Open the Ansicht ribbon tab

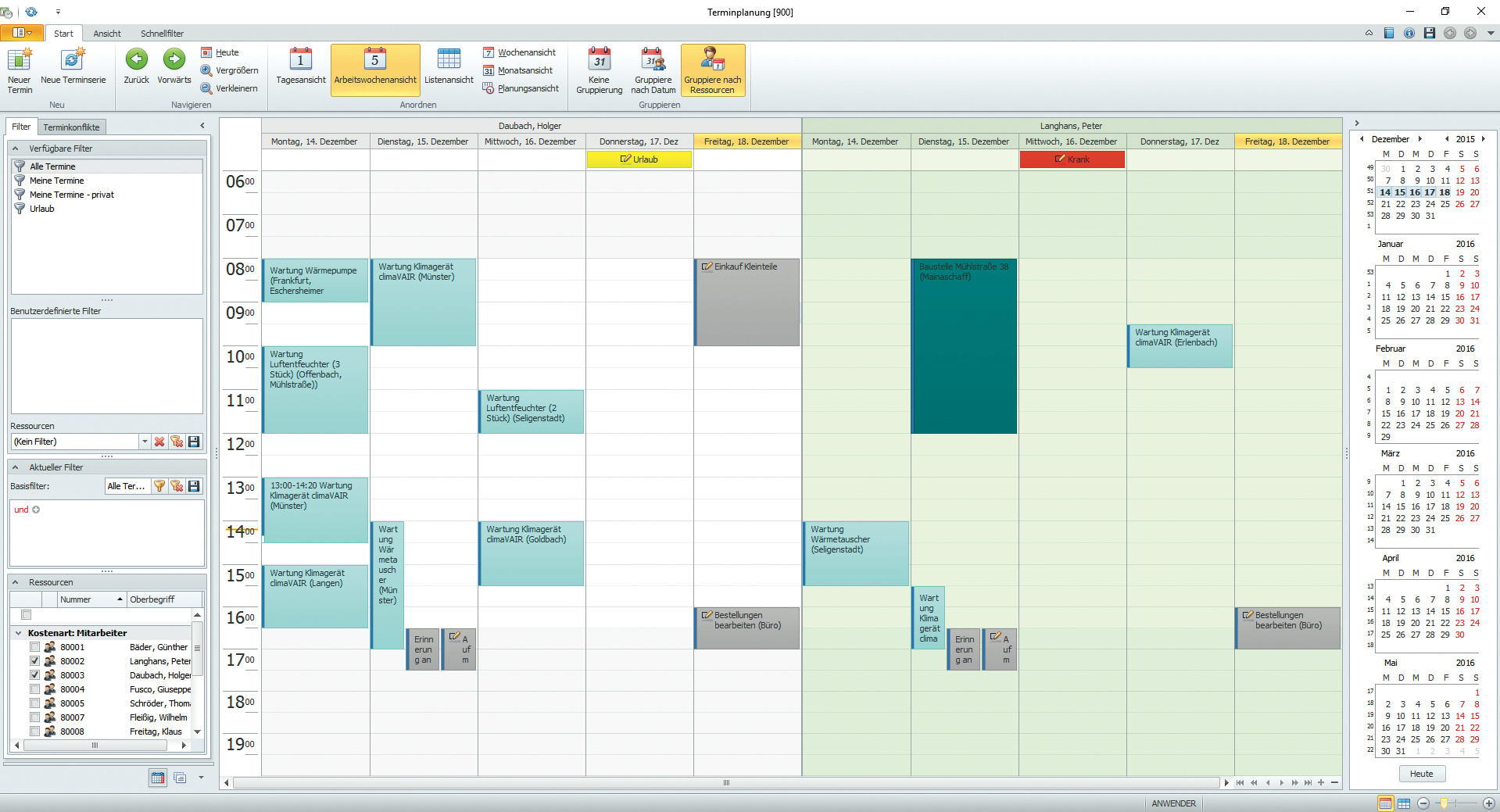[107, 34]
